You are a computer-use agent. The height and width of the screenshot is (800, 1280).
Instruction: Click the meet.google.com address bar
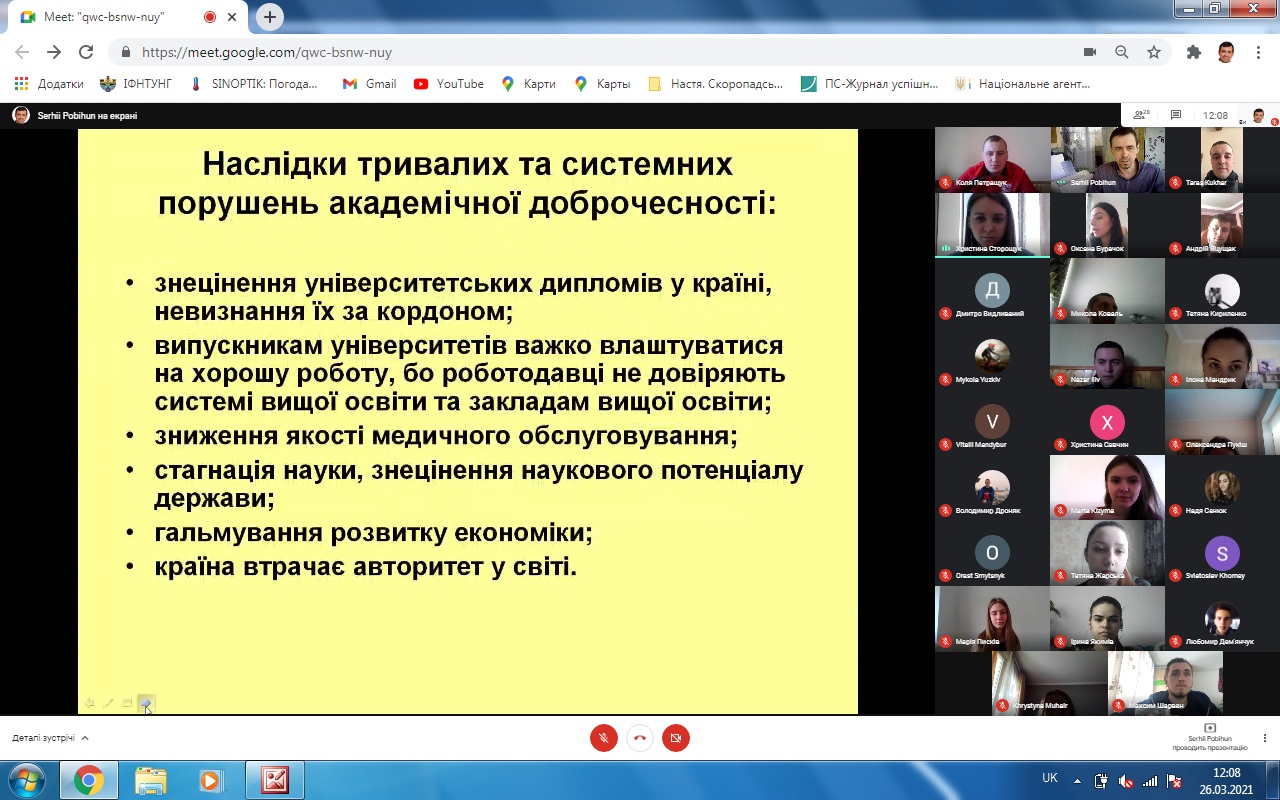coord(600,52)
